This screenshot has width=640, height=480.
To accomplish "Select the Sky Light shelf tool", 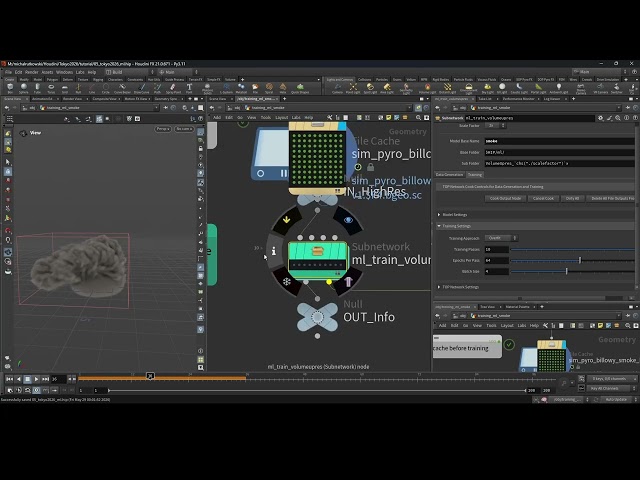I will [487, 88].
